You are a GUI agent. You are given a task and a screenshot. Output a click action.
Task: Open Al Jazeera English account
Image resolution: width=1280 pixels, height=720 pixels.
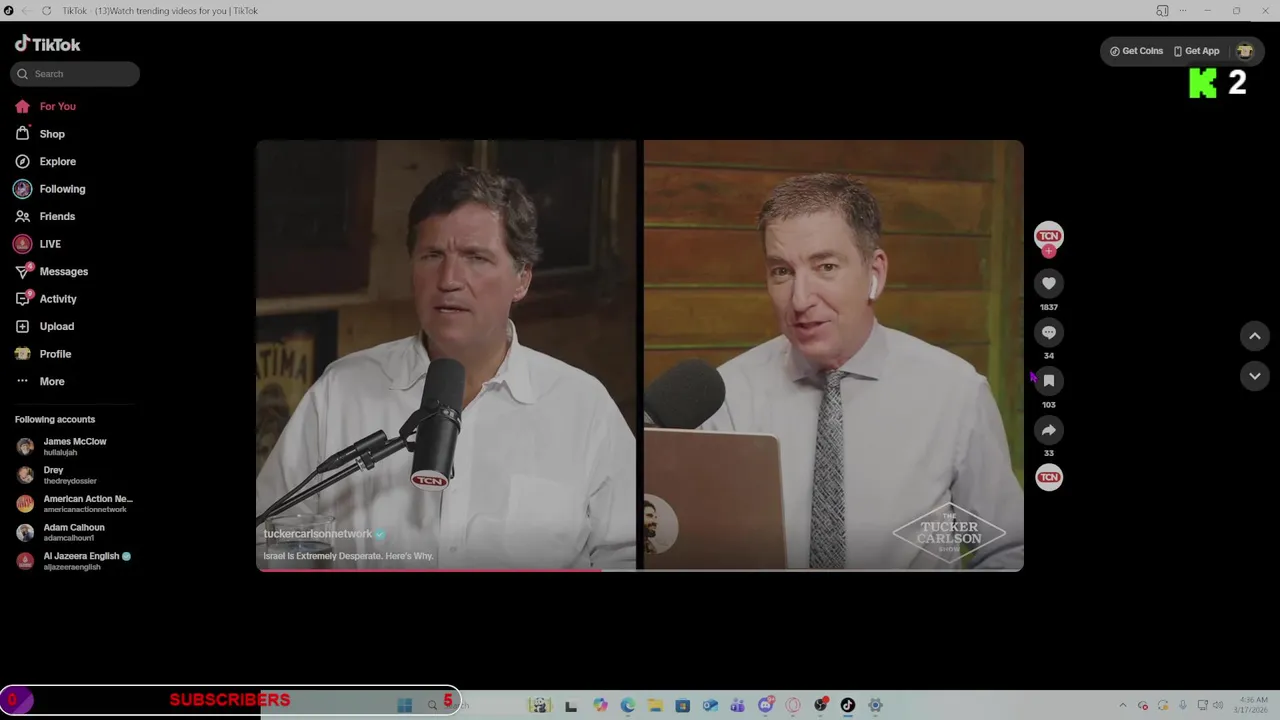73,561
